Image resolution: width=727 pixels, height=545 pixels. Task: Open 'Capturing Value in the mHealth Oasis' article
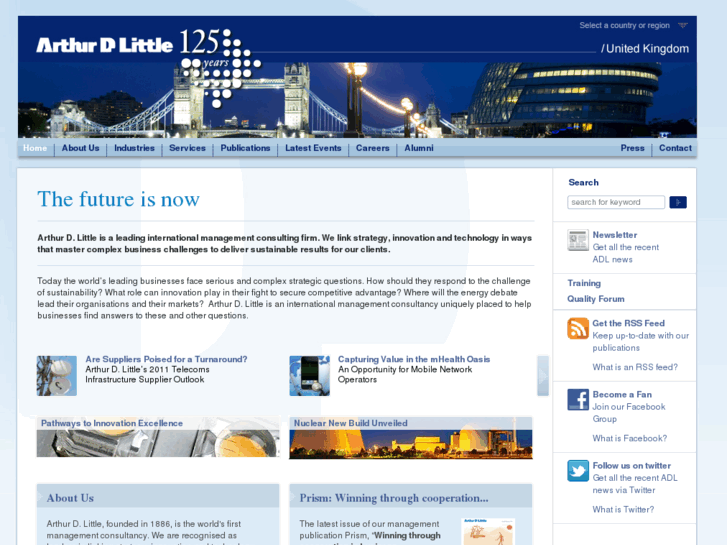point(414,359)
